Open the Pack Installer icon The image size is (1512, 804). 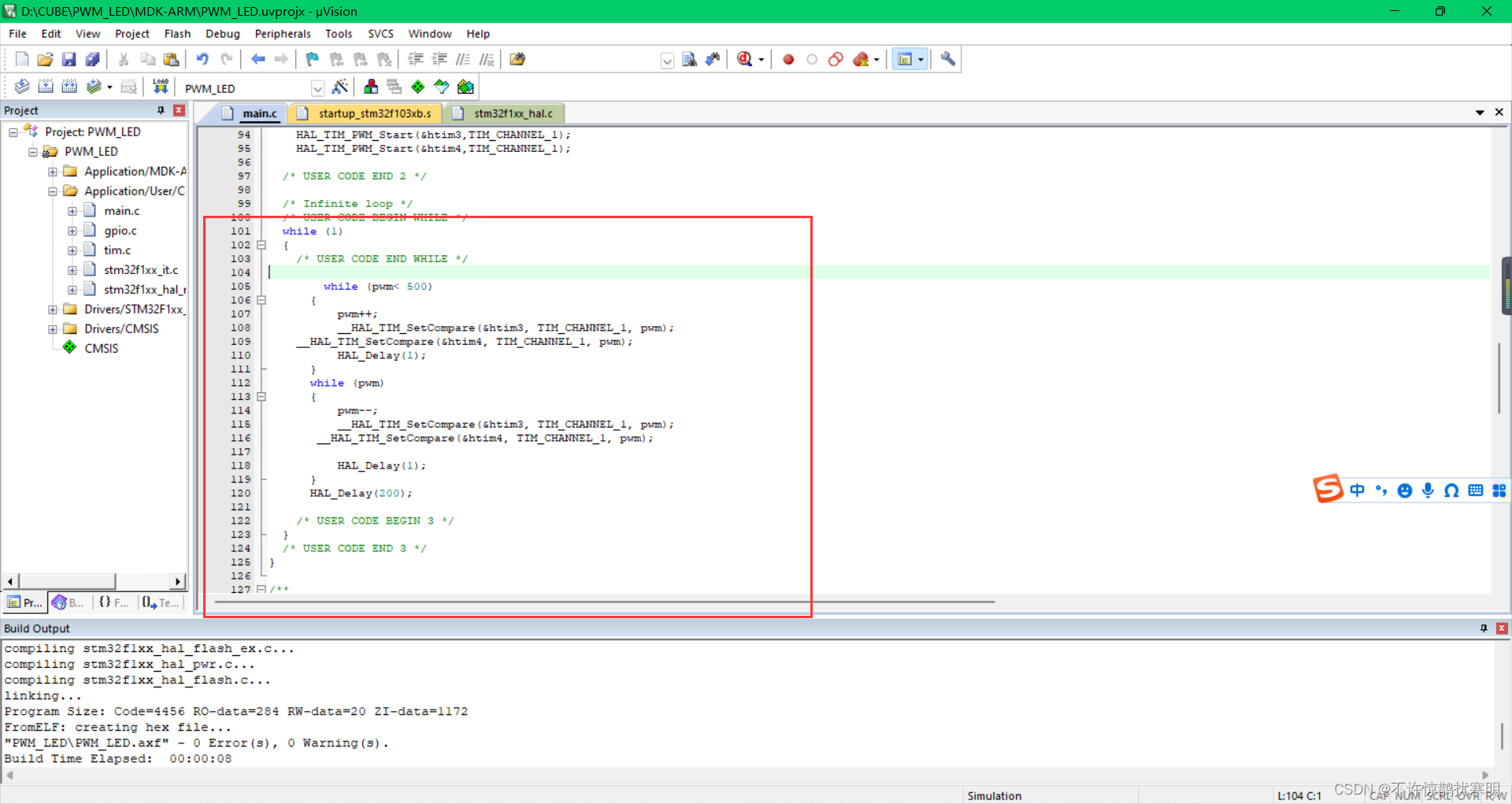466,87
